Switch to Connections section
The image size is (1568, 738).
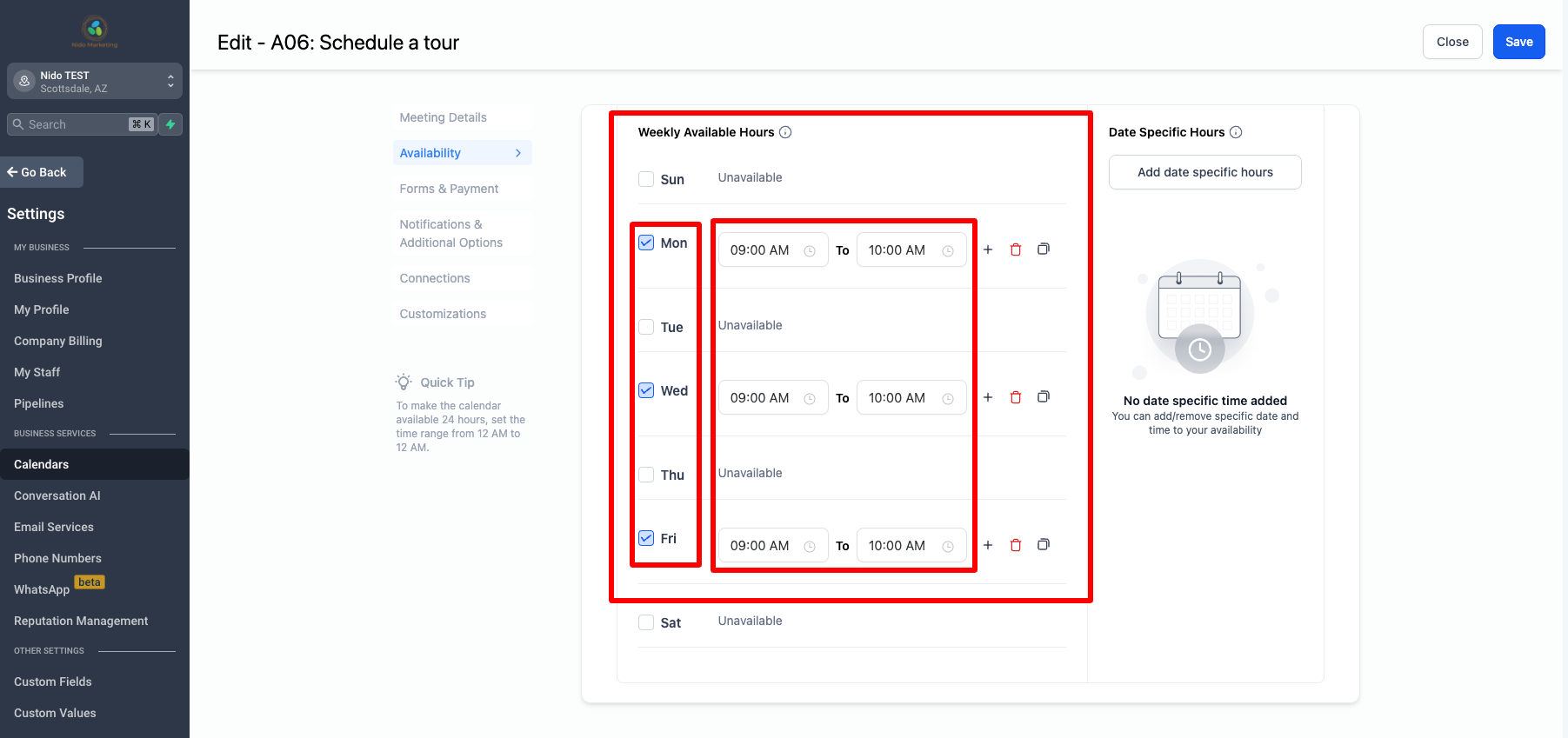pos(462,278)
